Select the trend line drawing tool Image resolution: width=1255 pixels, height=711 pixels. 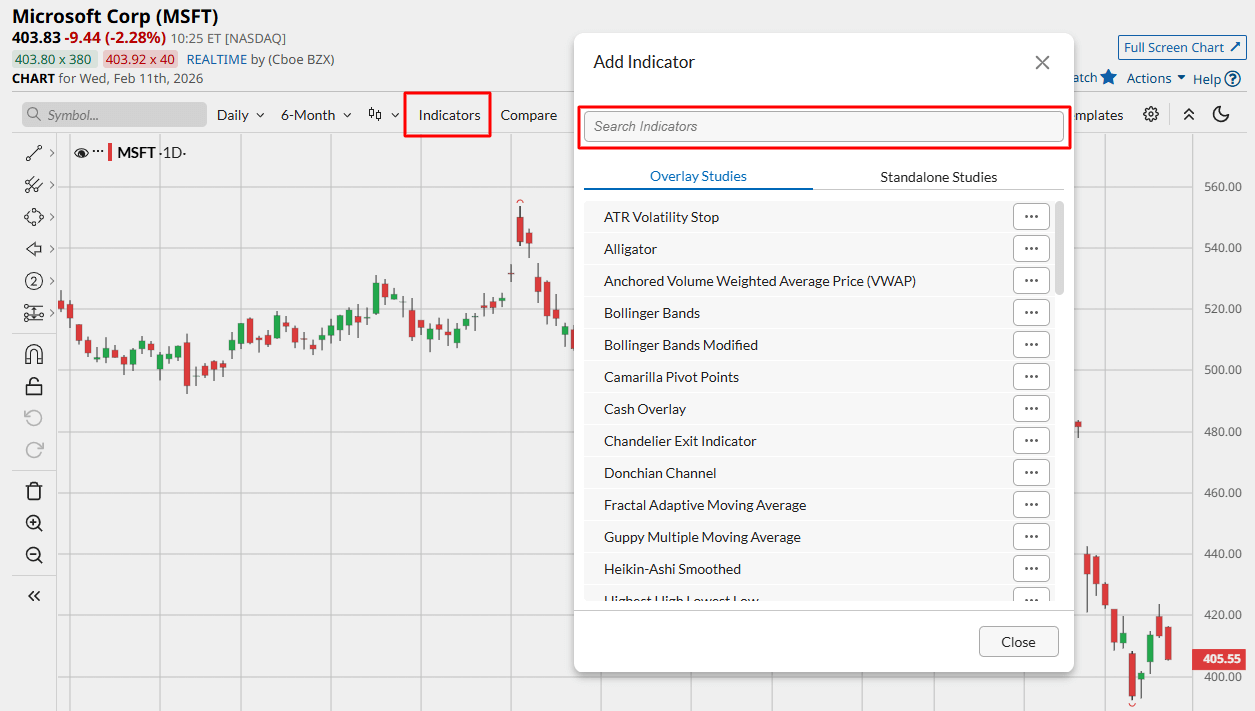tap(33, 152)
